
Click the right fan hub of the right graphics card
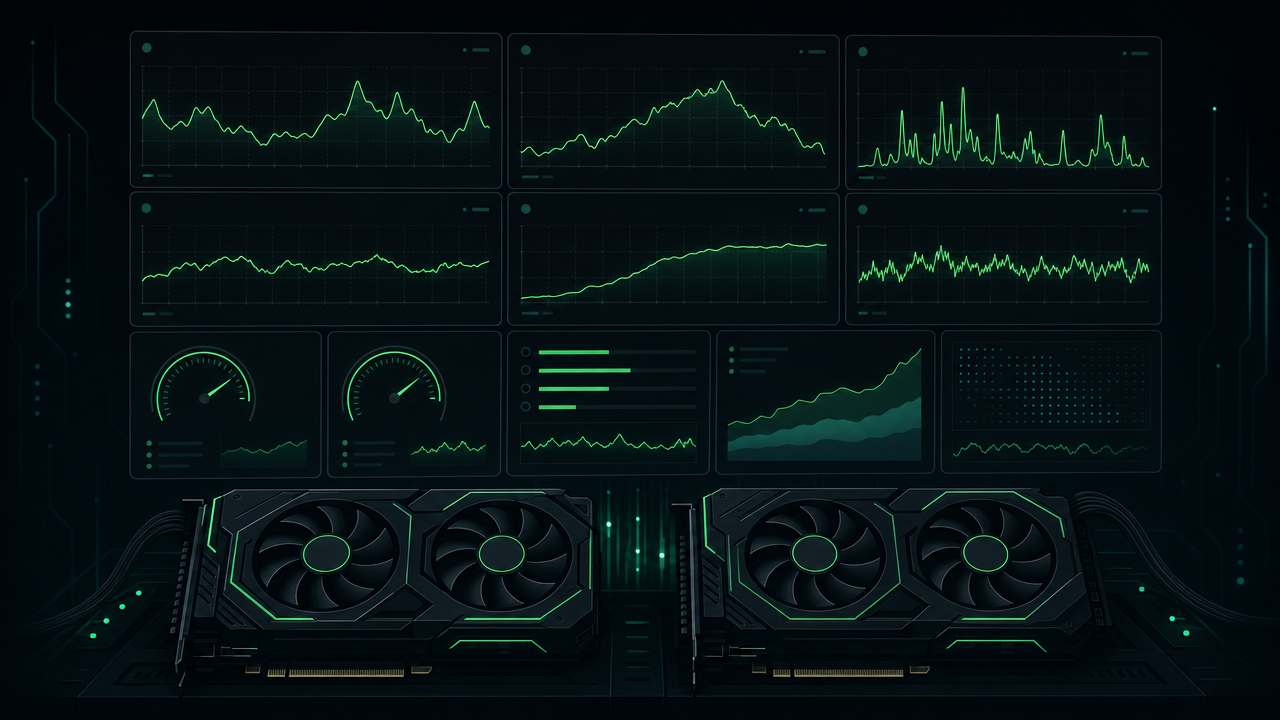coord(987,552)
